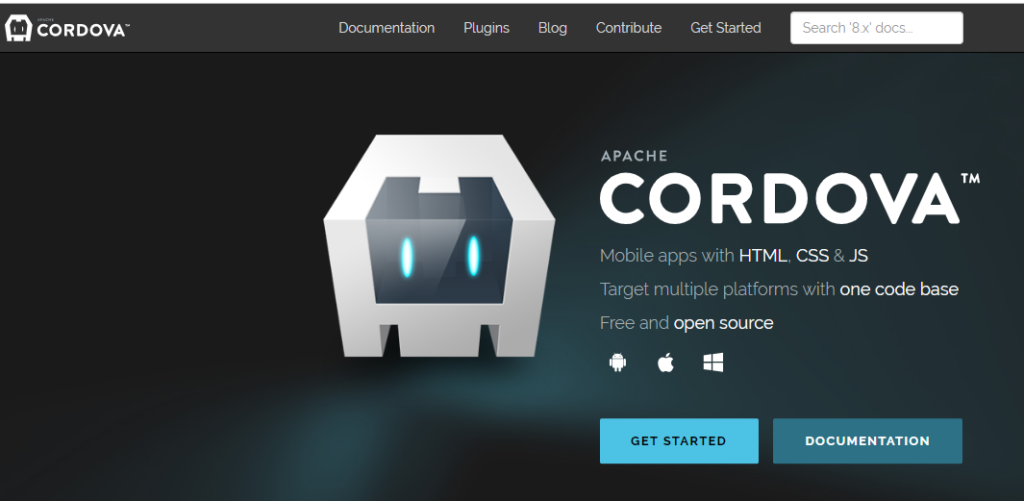This screenshot has width=1024, height=501.
Task: Focus the Search '8.x' docs field
Action: pyautogui.click(x=876, y=28)
